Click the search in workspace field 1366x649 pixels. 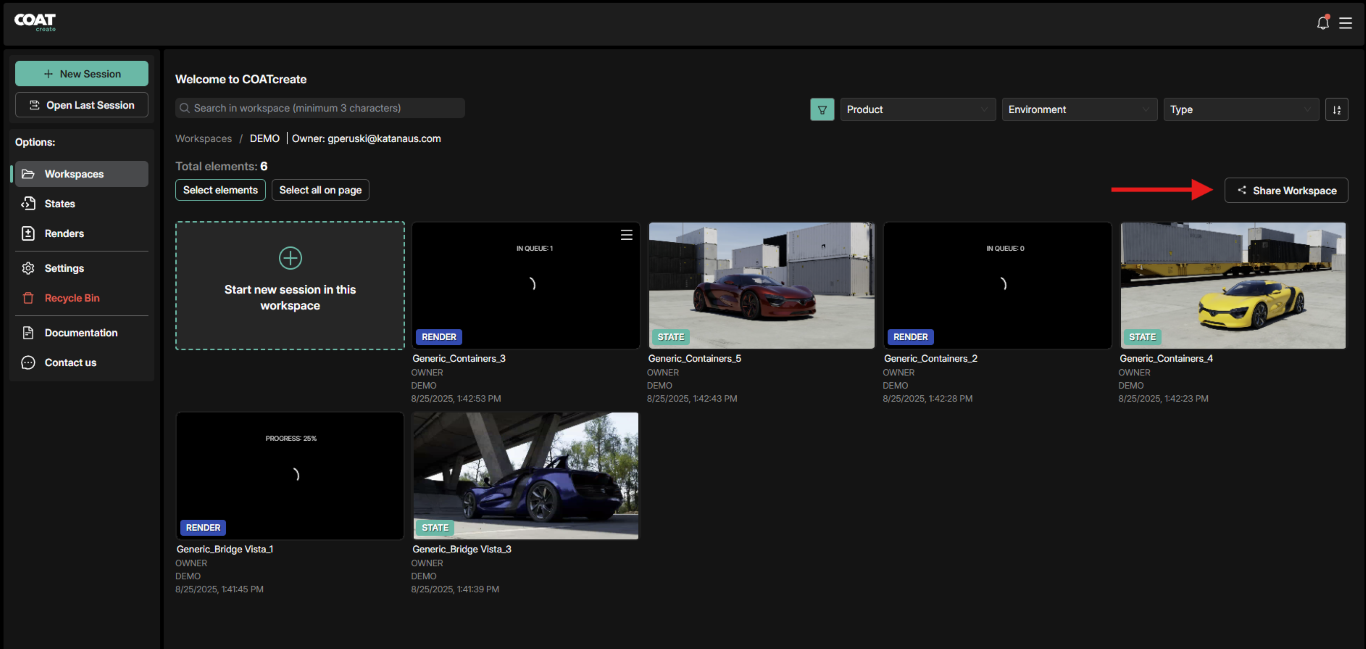click(320, 108)
